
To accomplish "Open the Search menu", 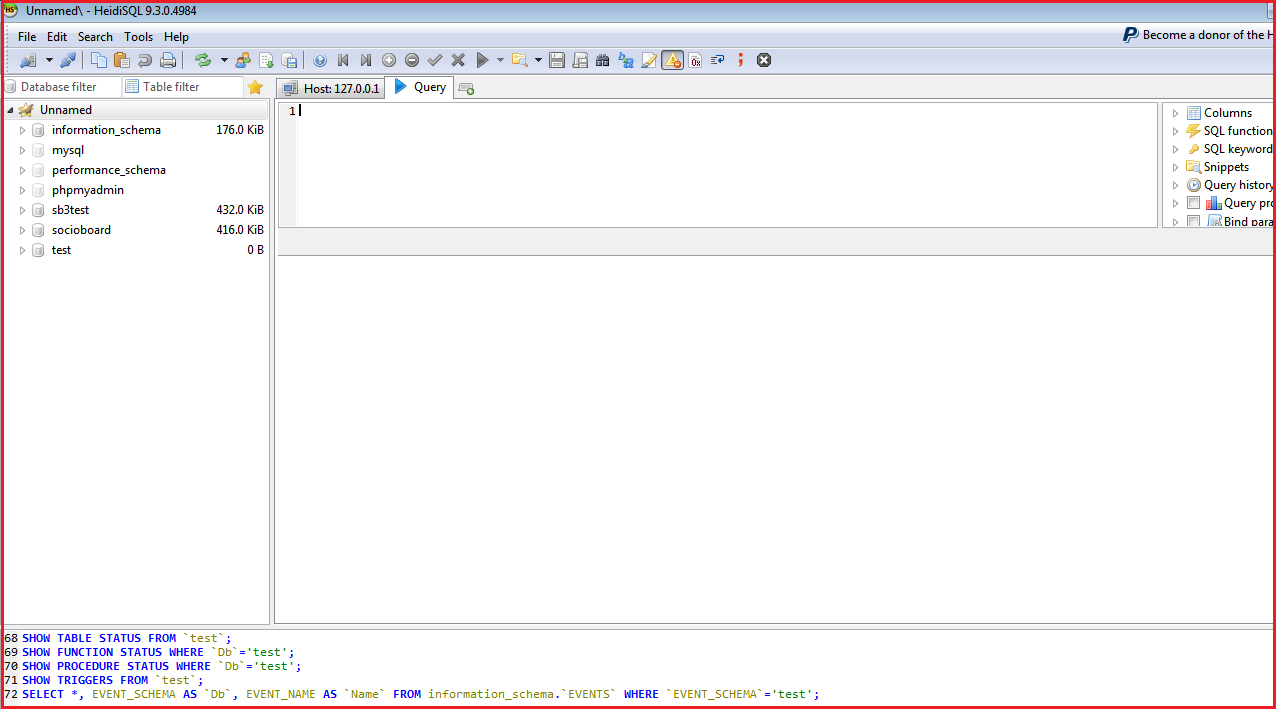I will pos(95,37).
